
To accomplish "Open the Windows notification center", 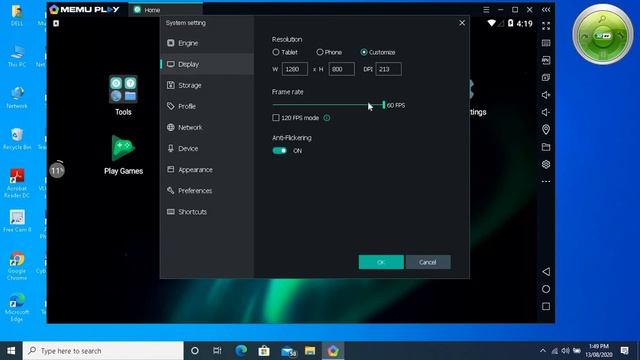I will point(624,351).
